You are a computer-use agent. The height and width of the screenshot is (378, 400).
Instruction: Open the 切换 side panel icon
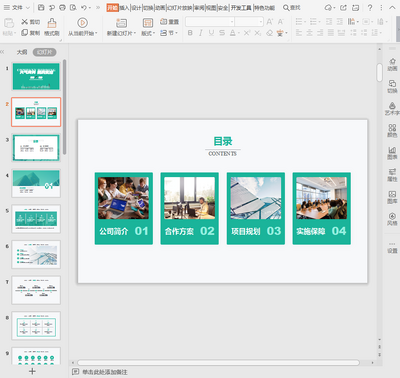coord(392,86)
